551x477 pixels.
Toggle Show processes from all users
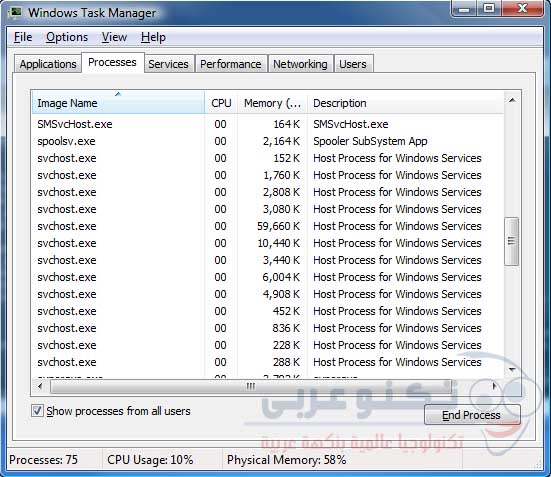(x=37, y=411)
